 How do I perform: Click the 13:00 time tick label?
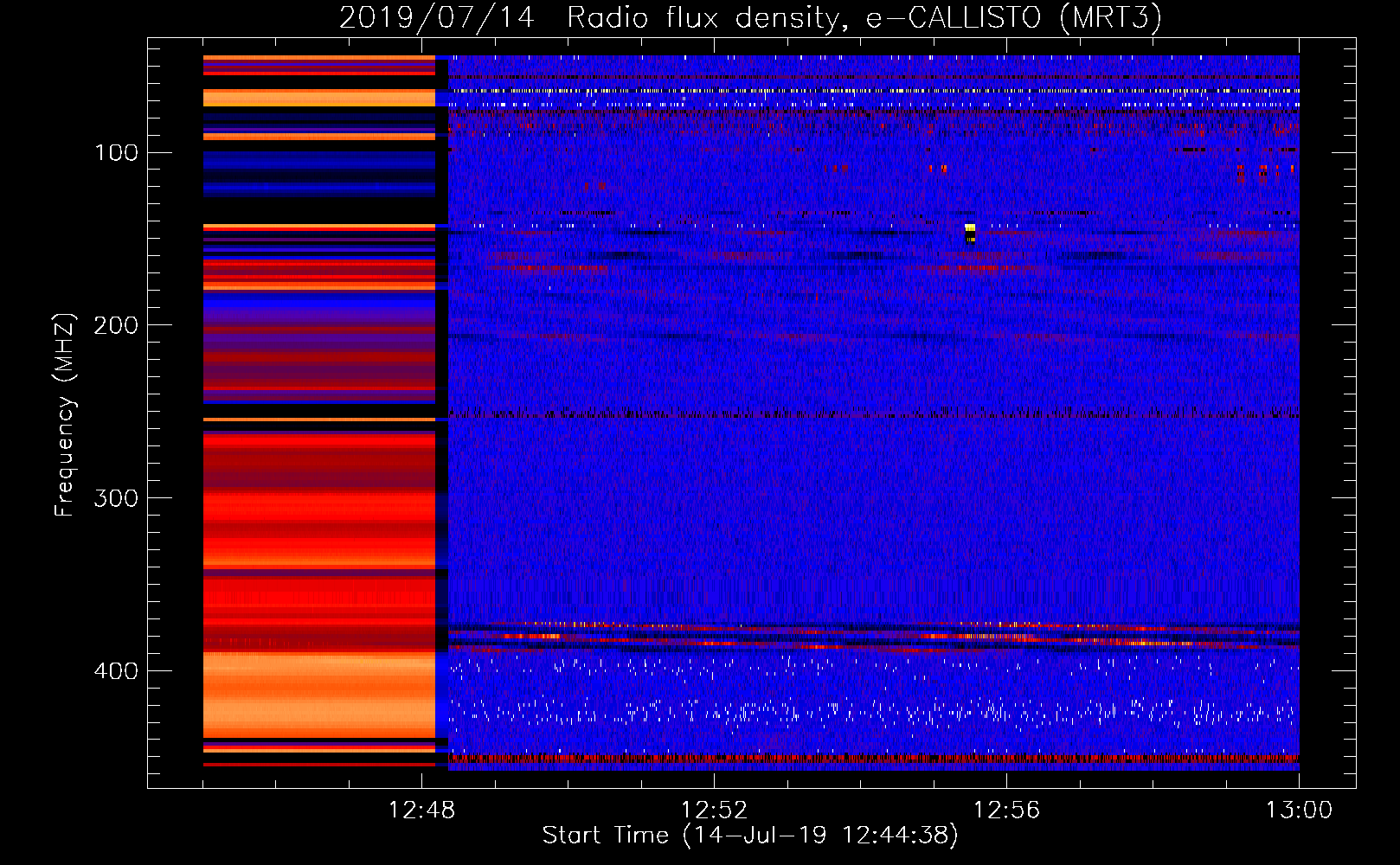pyautogui.click(x=1299, y=811)
